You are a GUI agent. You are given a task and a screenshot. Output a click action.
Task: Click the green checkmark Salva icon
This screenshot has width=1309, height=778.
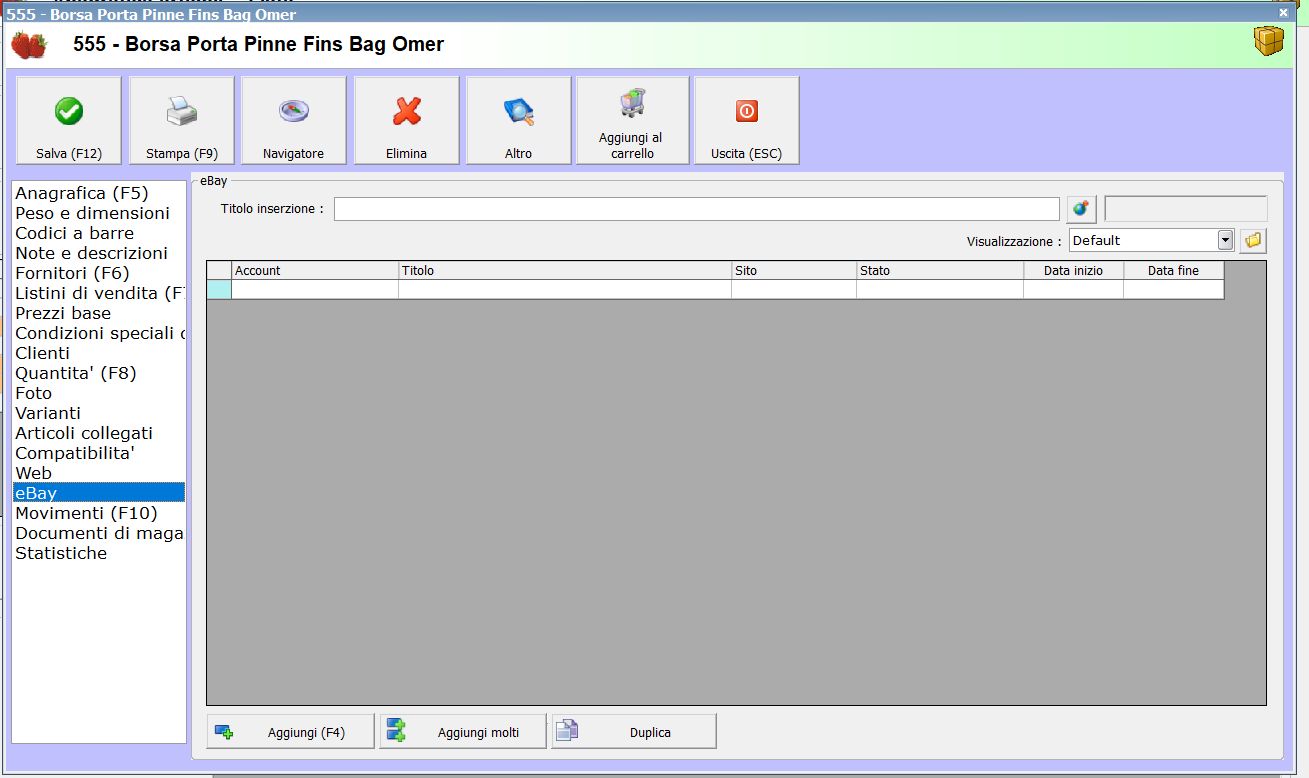pos(68,111)
